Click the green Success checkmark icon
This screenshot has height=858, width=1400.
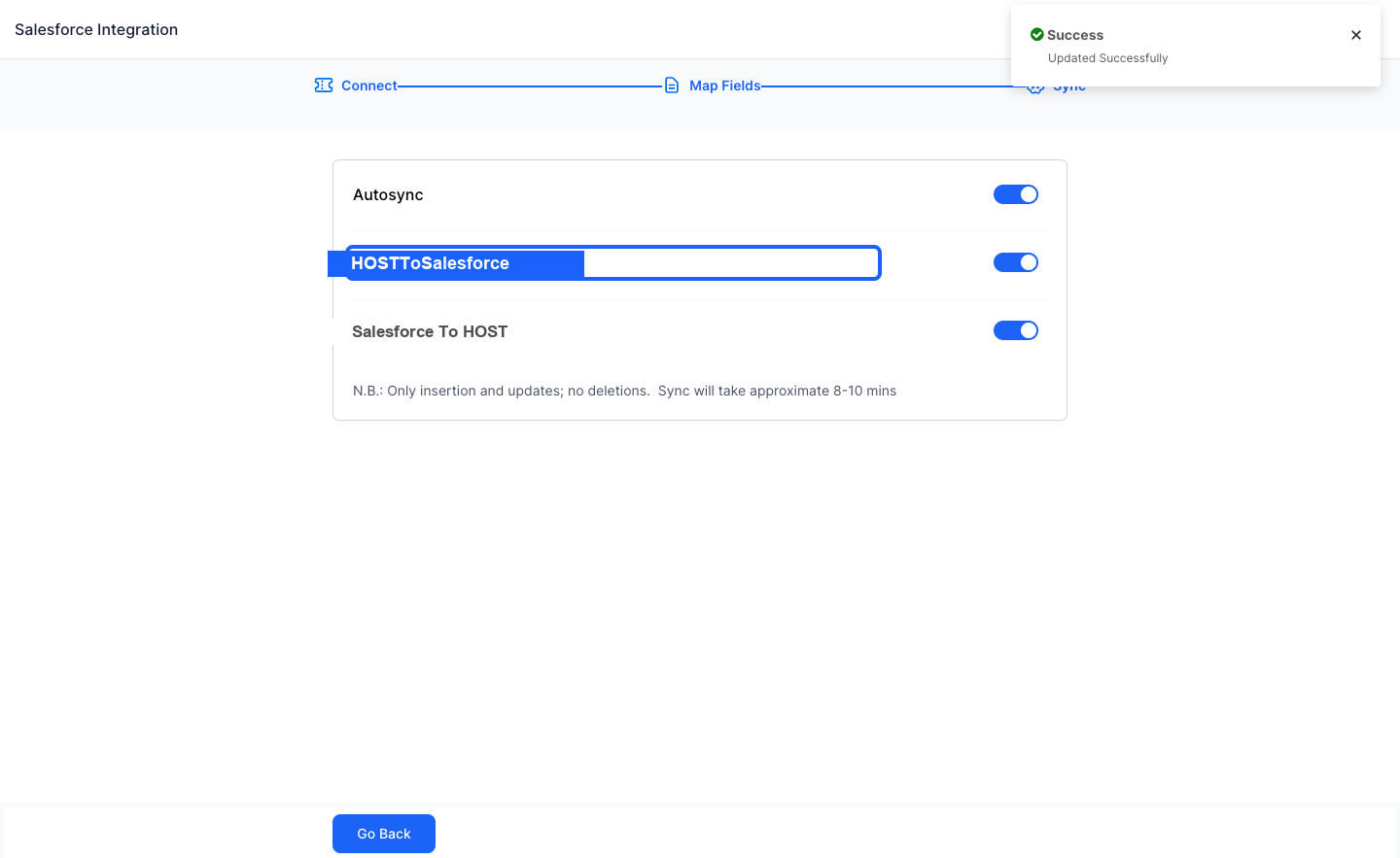(1037, 35)
